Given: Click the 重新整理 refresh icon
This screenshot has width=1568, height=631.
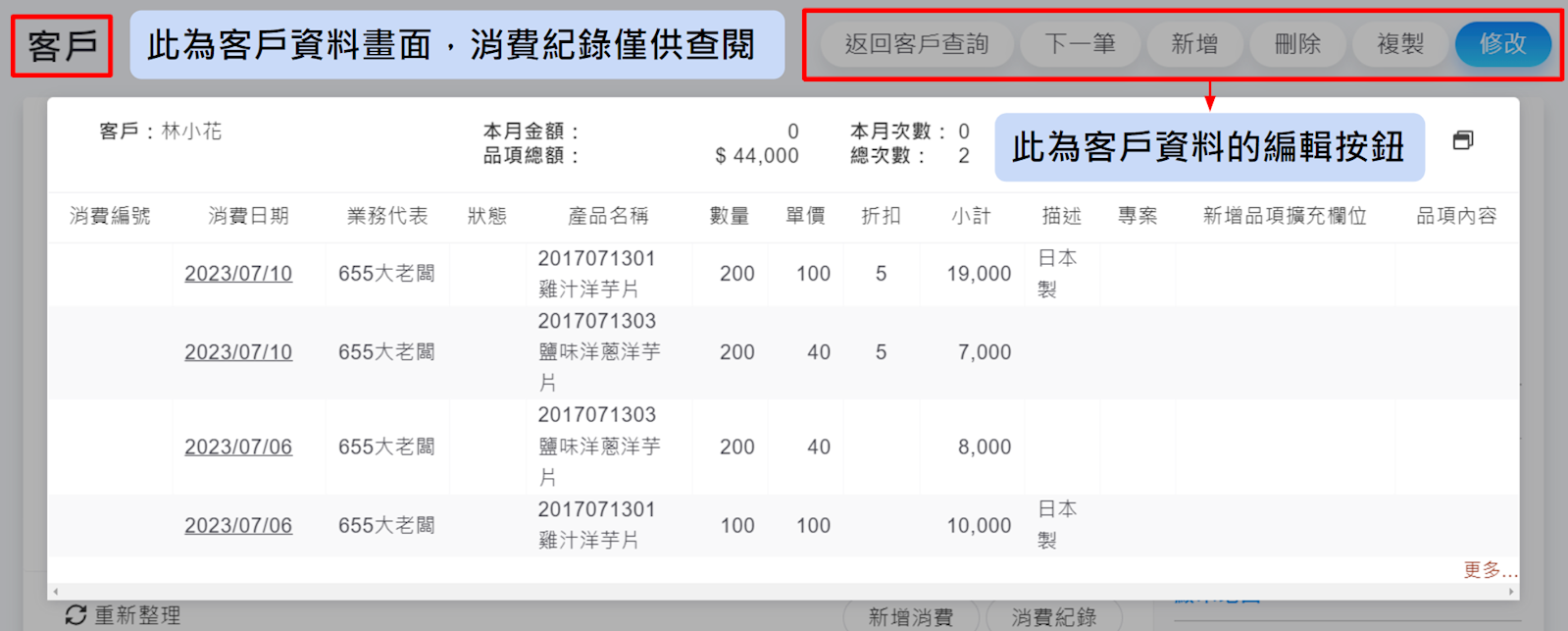Looking at the screenshot, I should pyautogui.click(x=76, y=615).
